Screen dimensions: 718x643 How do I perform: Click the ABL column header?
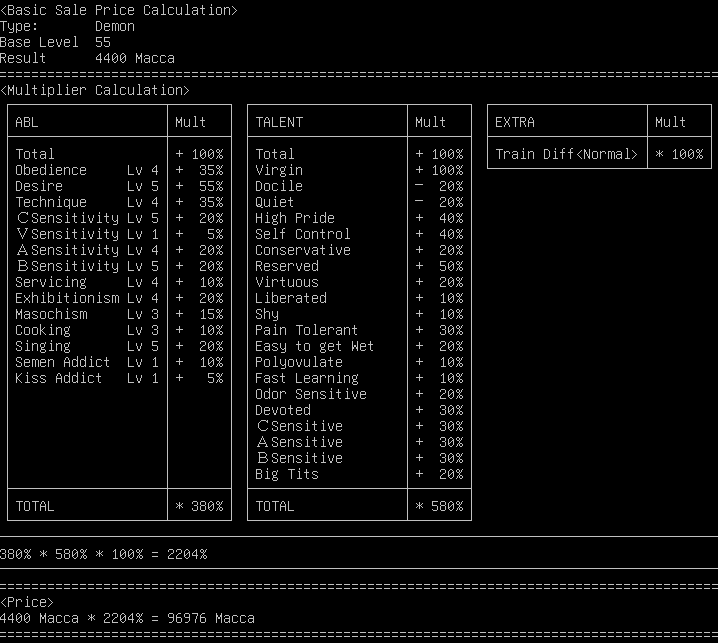point(27,122)
